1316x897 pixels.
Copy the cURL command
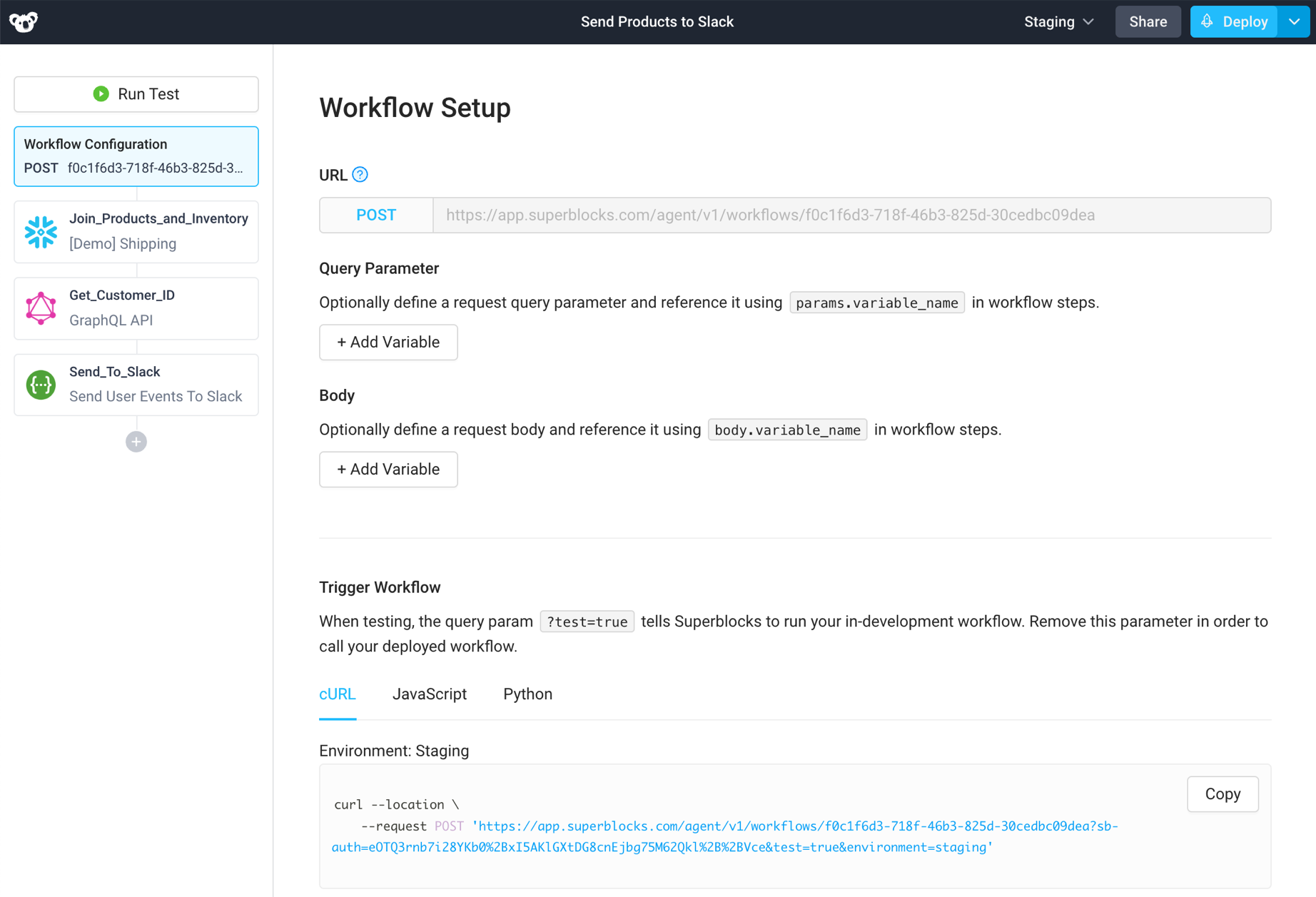click(x=1222, y=794)
